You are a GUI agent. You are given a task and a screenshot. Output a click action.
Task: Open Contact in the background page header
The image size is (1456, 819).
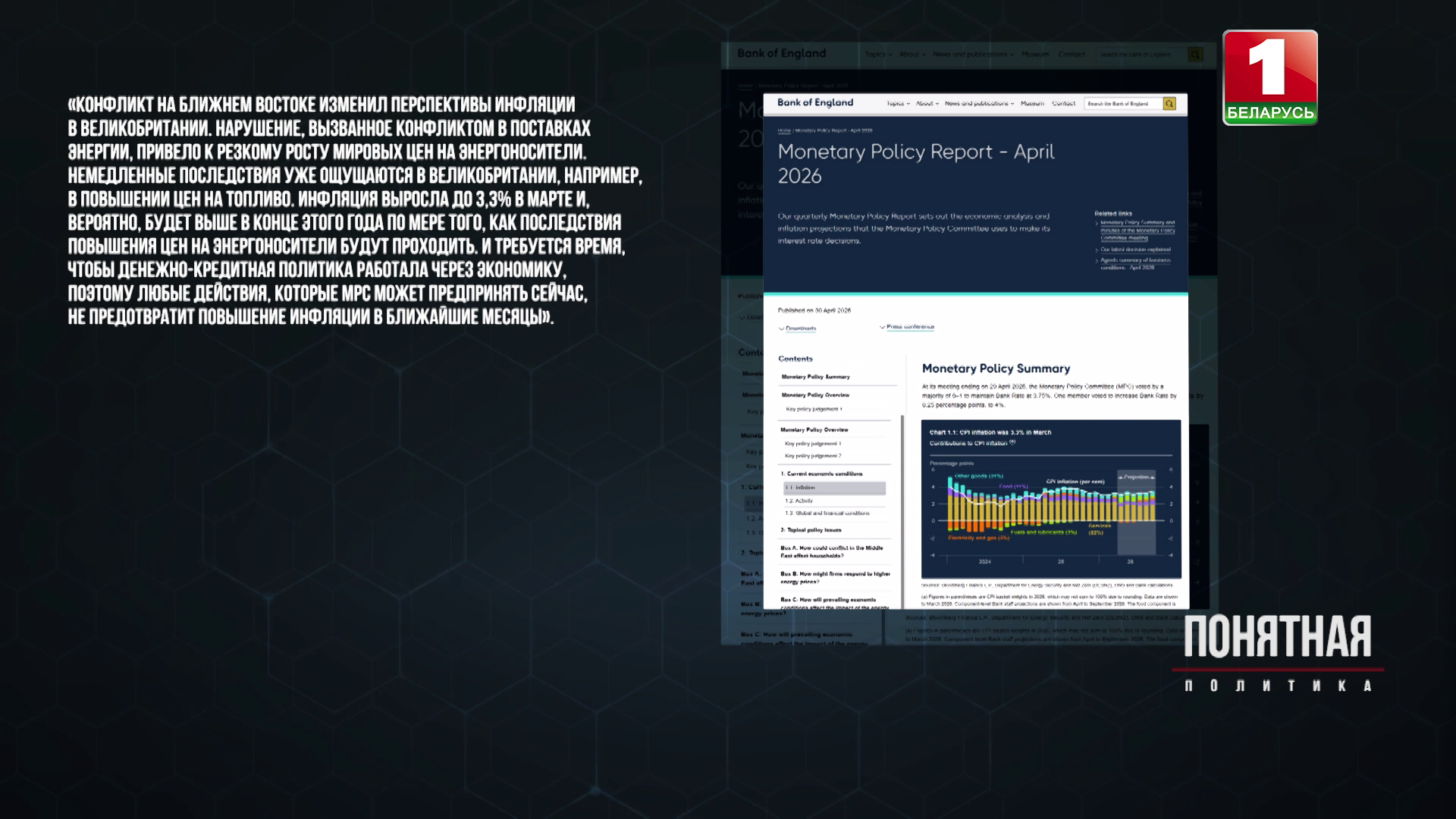pos(1072,55)
